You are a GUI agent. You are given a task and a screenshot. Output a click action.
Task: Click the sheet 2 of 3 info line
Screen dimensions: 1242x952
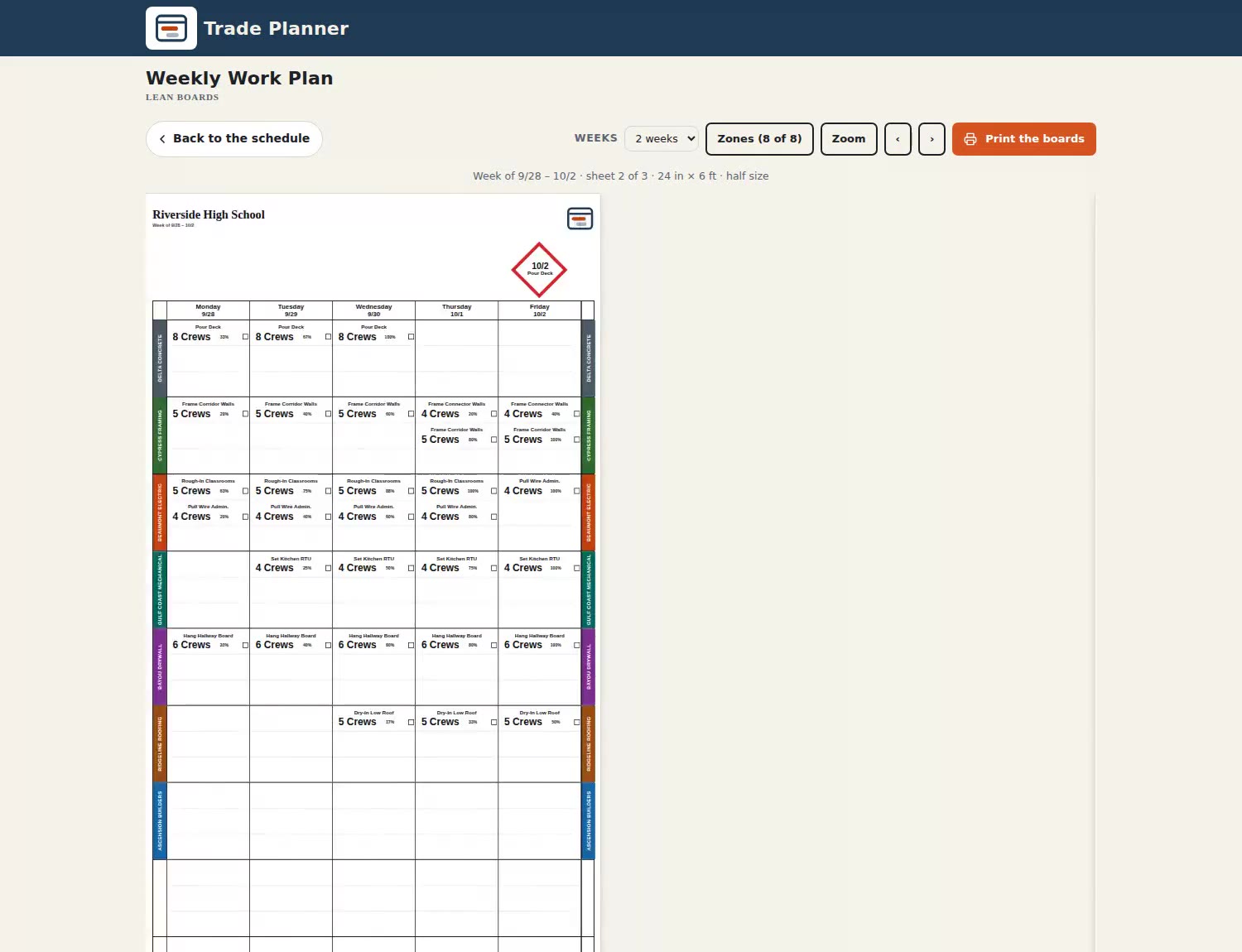620,175
